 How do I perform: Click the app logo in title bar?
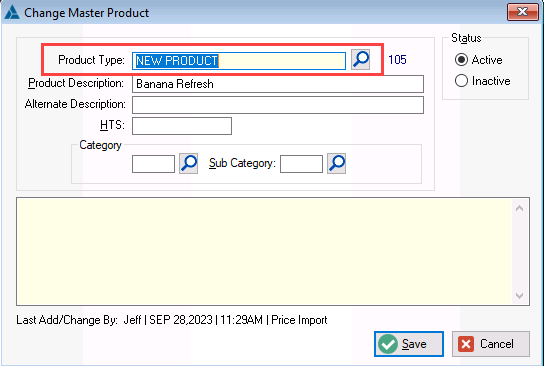click(x=12, y=12)
